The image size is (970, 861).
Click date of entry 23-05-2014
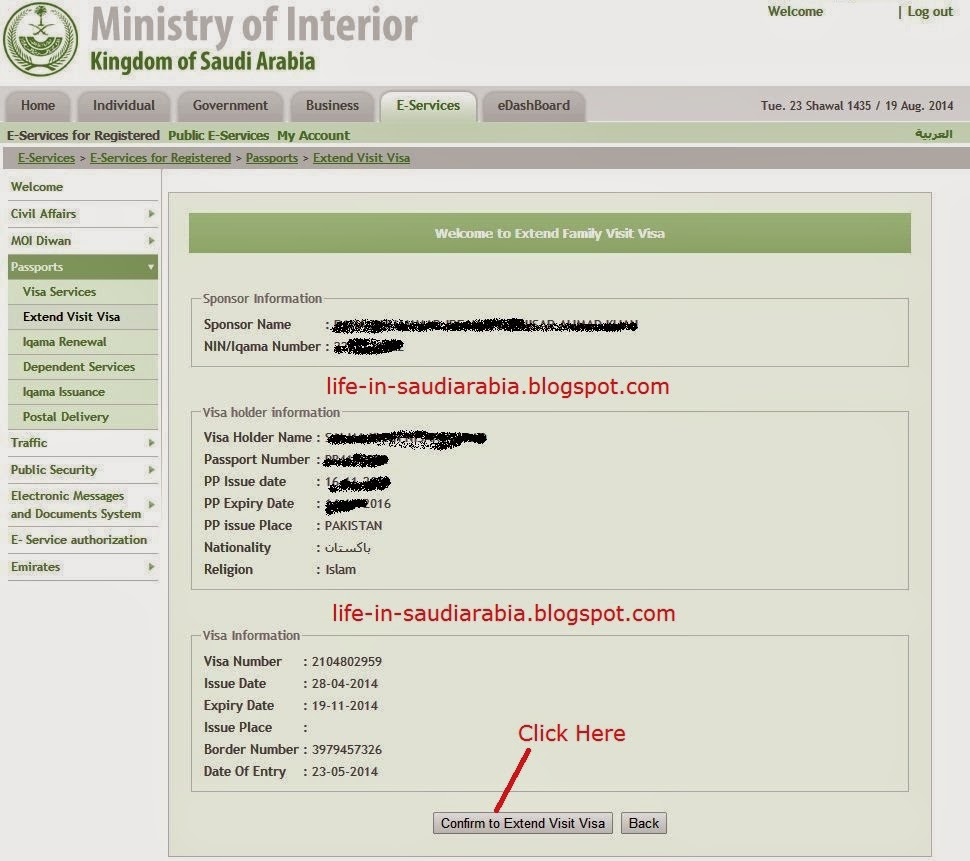pyautogui.click(x=345, y=772)
